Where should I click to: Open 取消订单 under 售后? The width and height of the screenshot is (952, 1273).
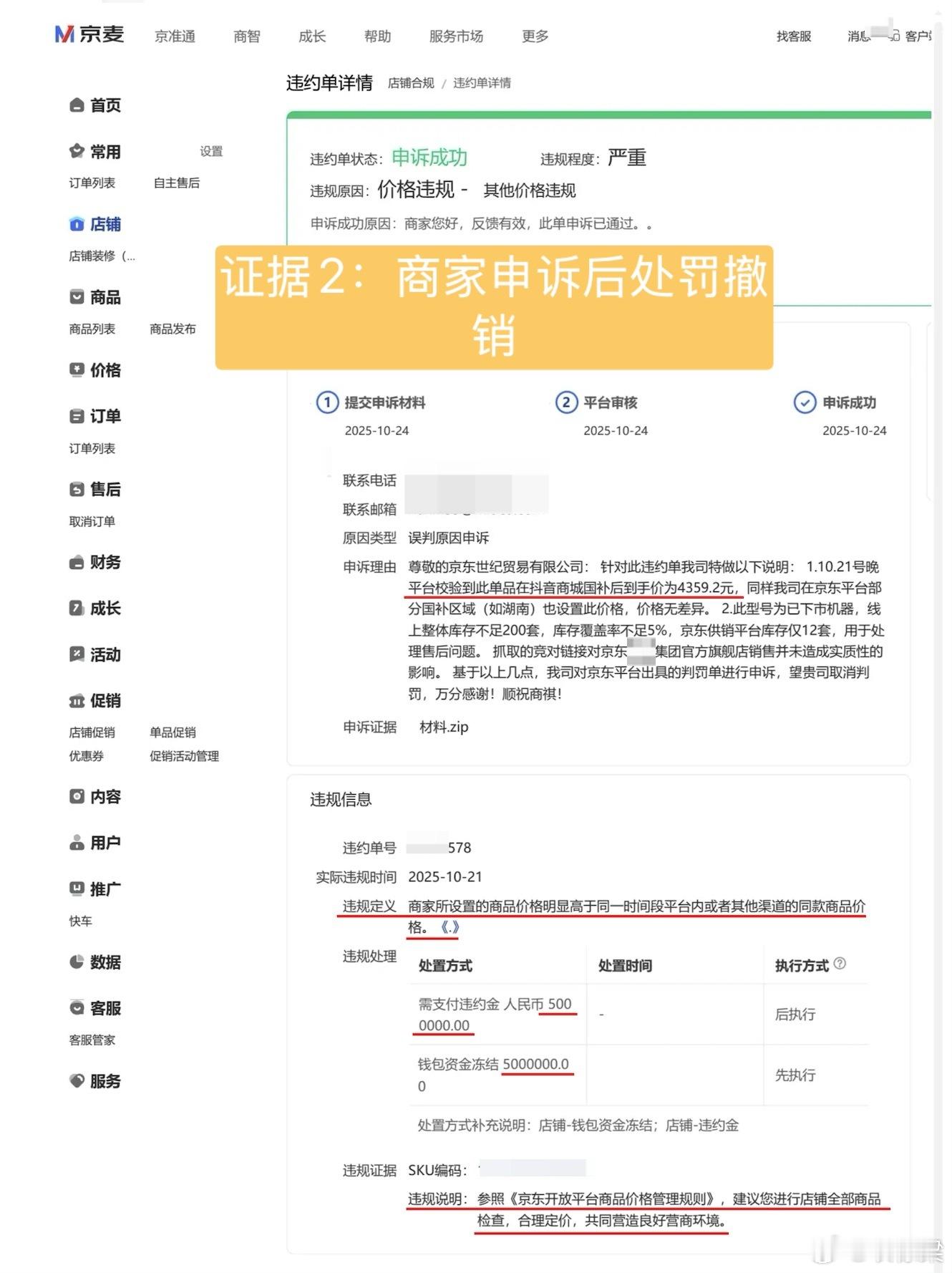(x=92, y=521)
